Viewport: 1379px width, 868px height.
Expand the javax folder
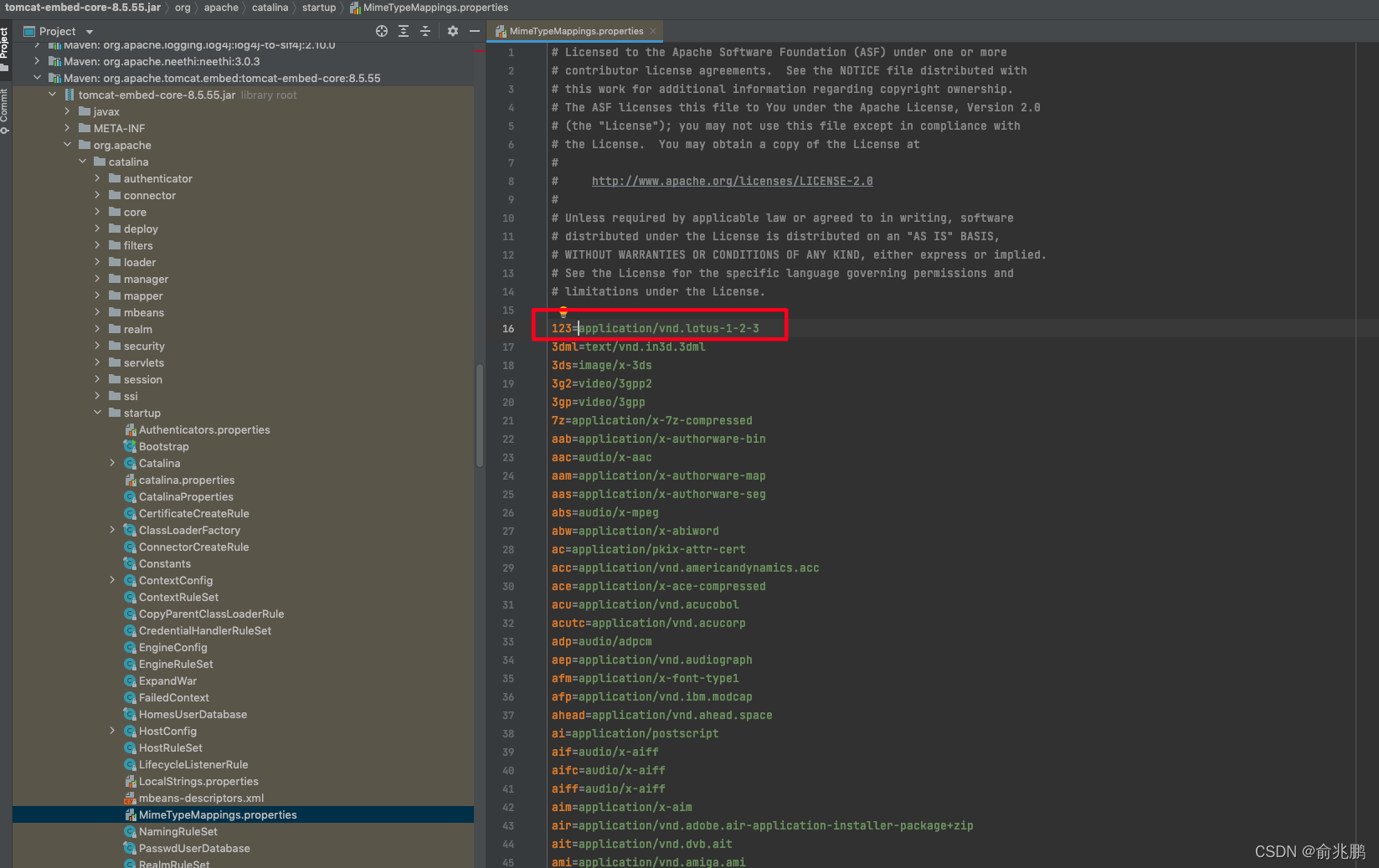(x=67, y=111)
